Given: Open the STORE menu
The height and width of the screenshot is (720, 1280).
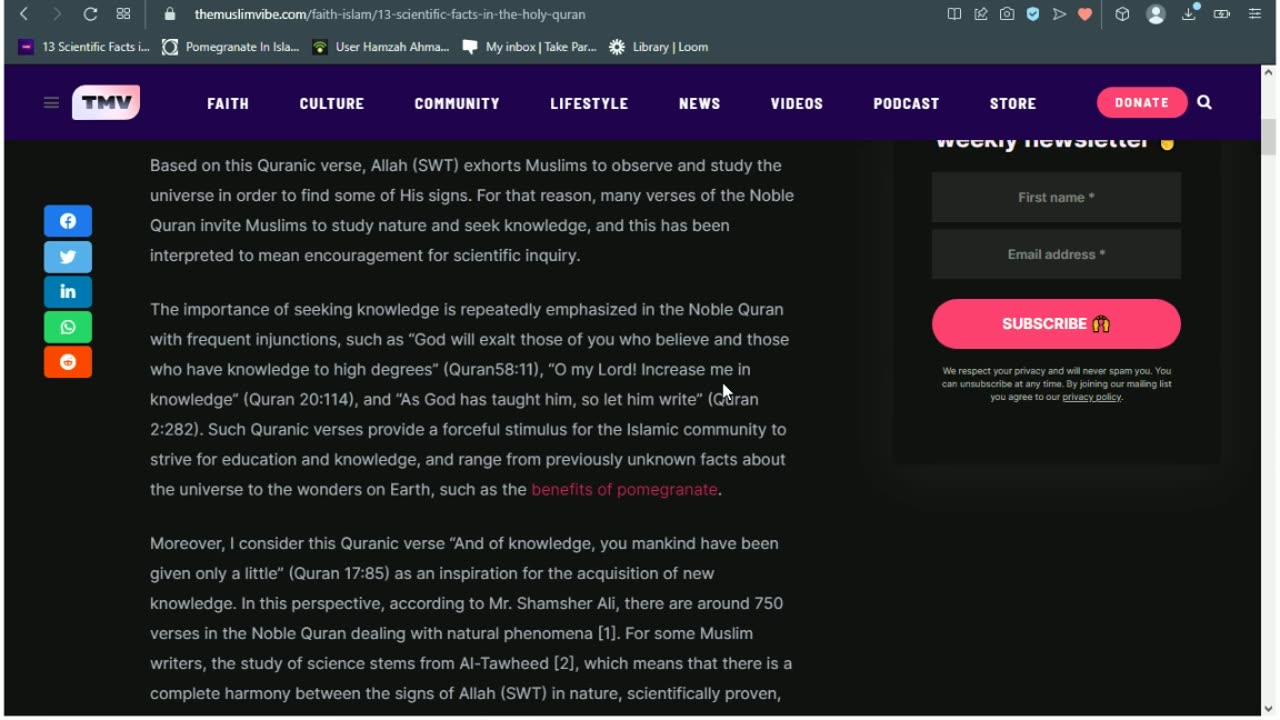Looking at the screenshot, I should point(1013,103).
